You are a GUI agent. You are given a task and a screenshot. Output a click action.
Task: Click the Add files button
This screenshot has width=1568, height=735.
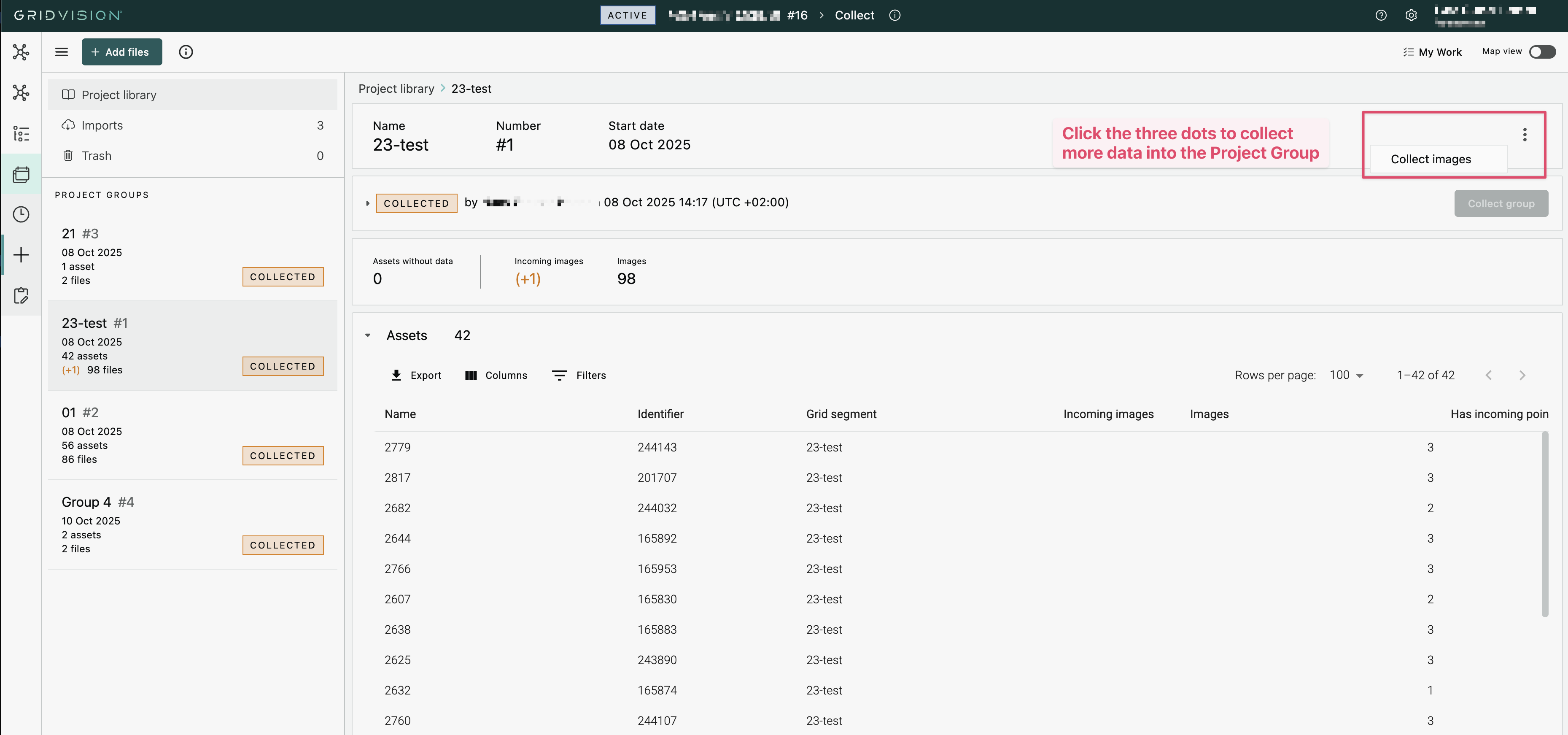pyautogui.click(x=122, y=52)
